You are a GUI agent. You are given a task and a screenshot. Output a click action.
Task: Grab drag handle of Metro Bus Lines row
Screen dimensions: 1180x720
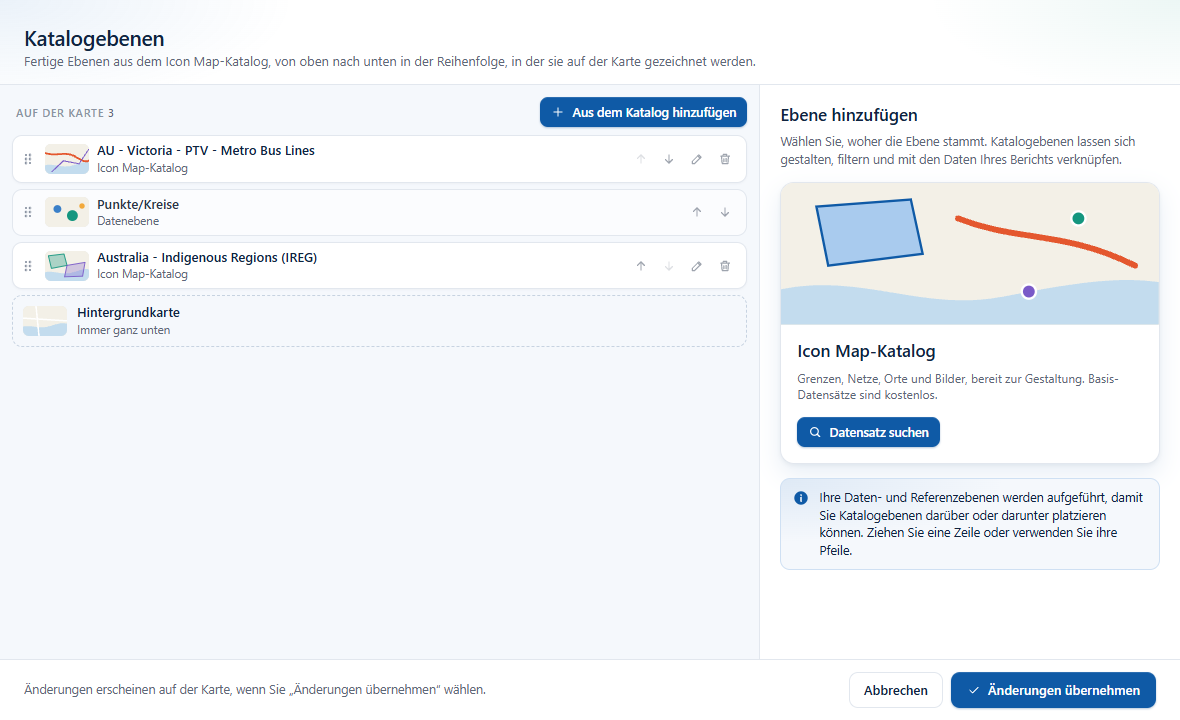coord(28,159)
